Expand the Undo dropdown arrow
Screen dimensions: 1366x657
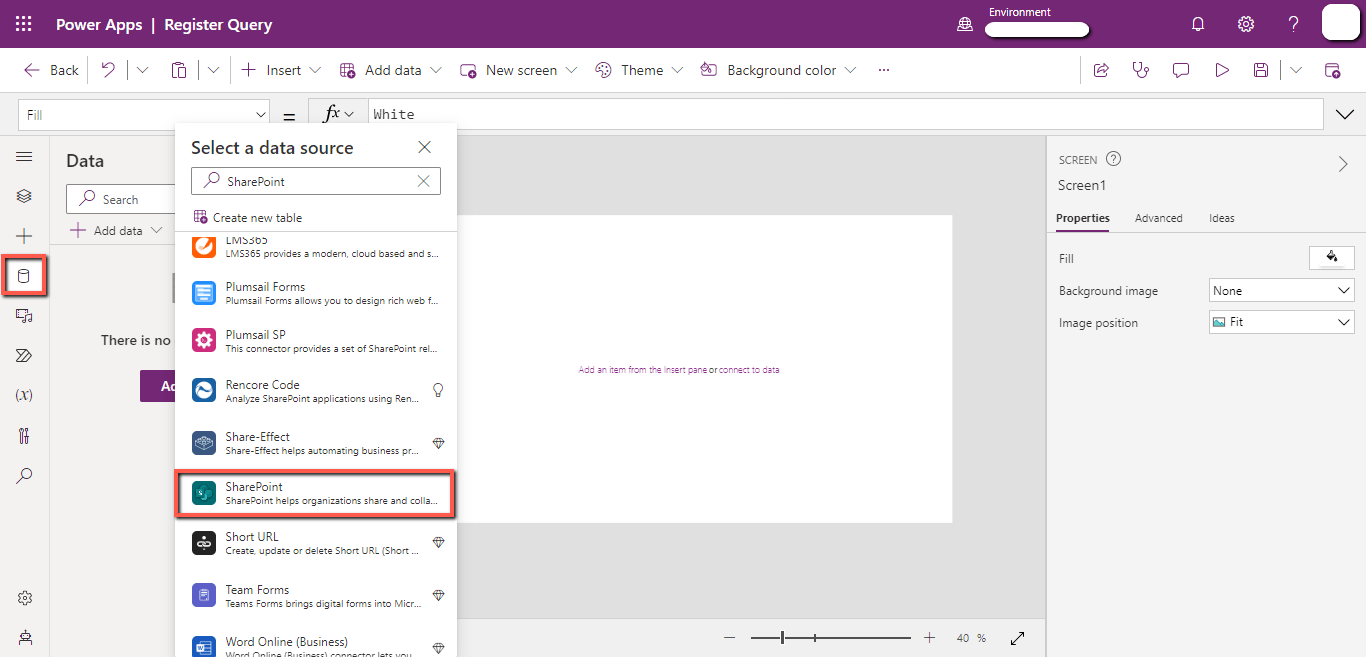click(x=142, y=70)
